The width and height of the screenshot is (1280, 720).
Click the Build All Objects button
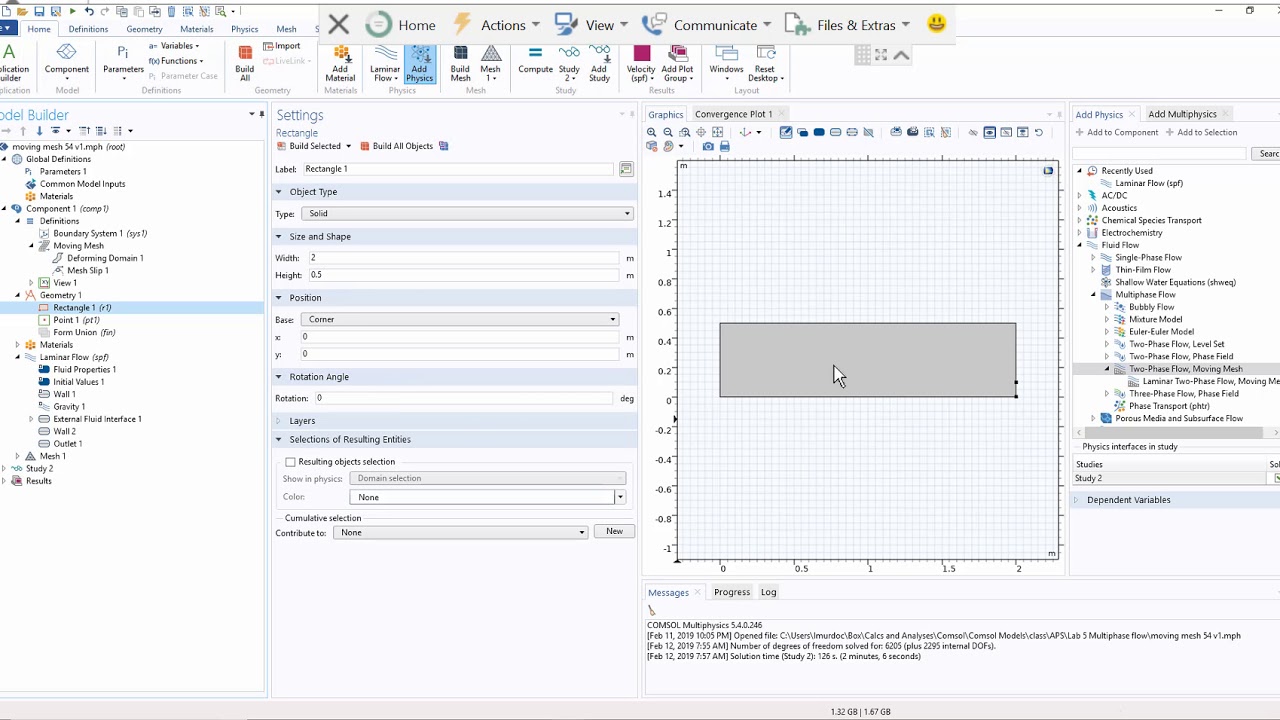[x=397, y=146]
